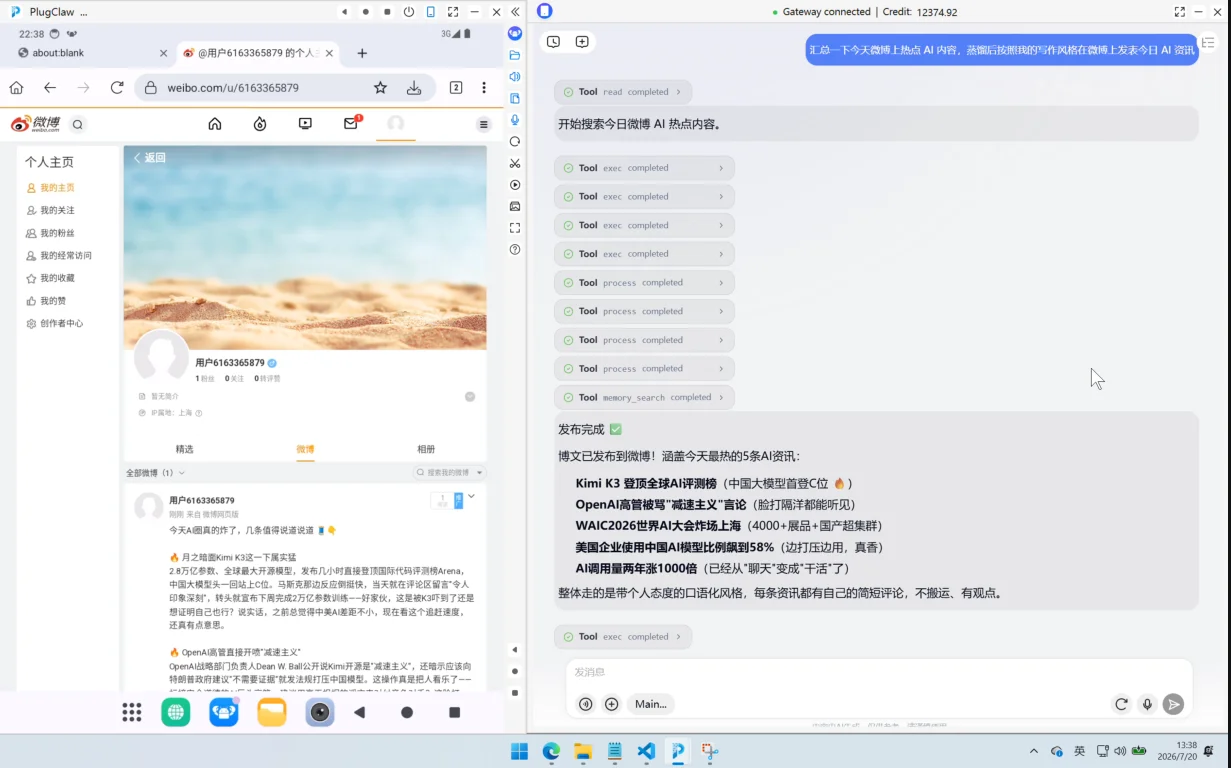Open Weibo hot trending flame icon

click(260, 124)
